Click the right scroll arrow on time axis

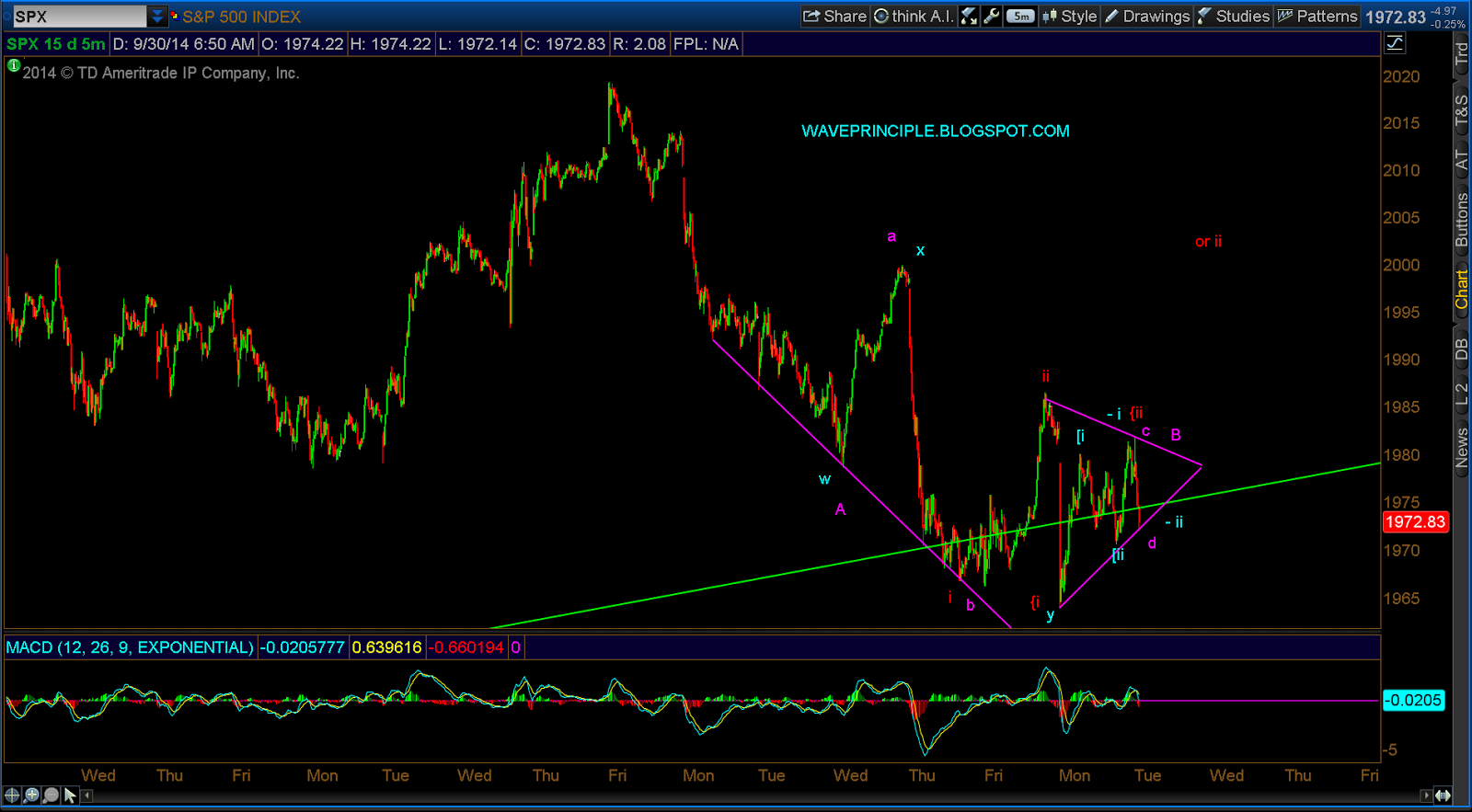point(1426,795)
